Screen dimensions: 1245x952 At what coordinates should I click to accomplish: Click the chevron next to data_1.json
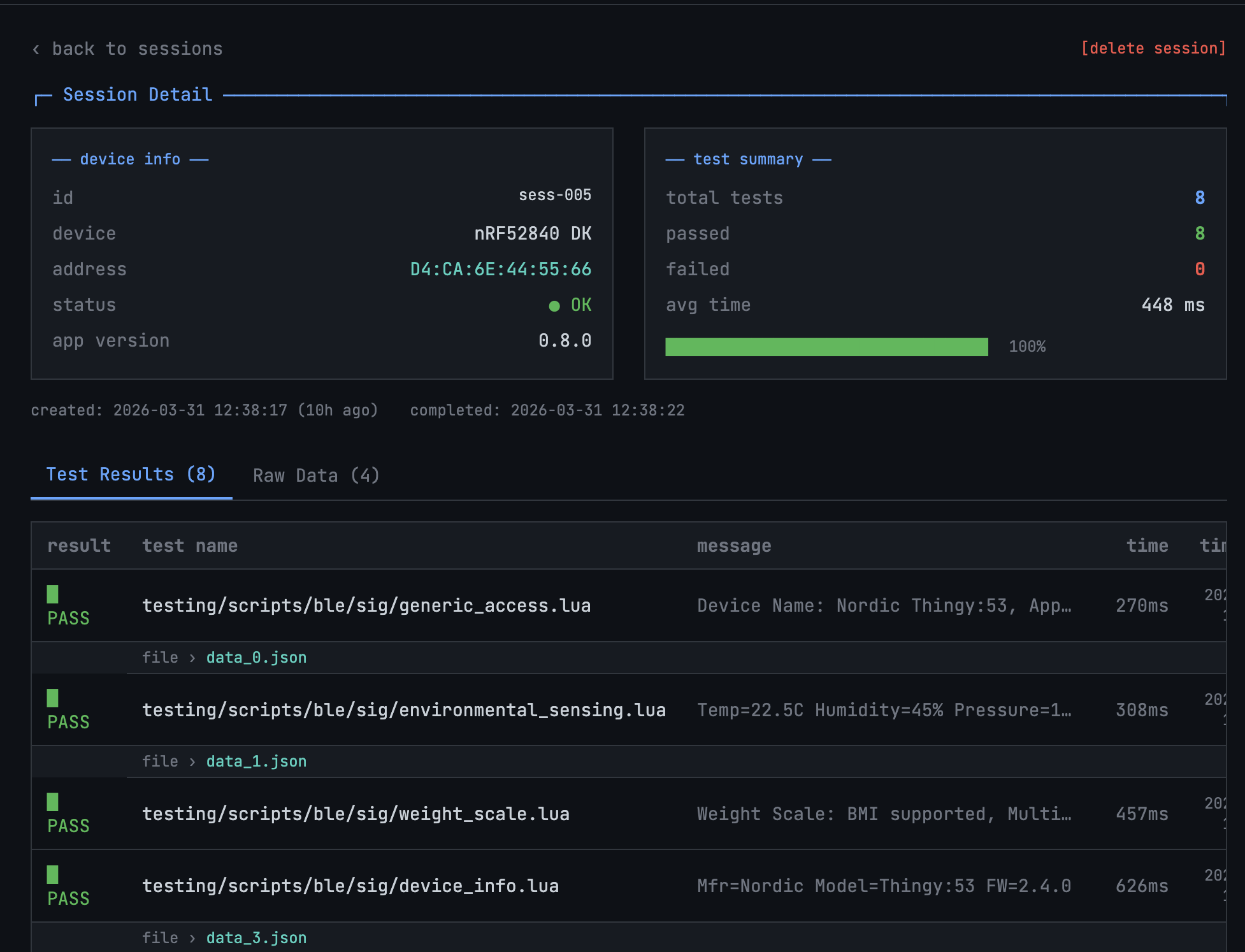click(x=192, y=762)
